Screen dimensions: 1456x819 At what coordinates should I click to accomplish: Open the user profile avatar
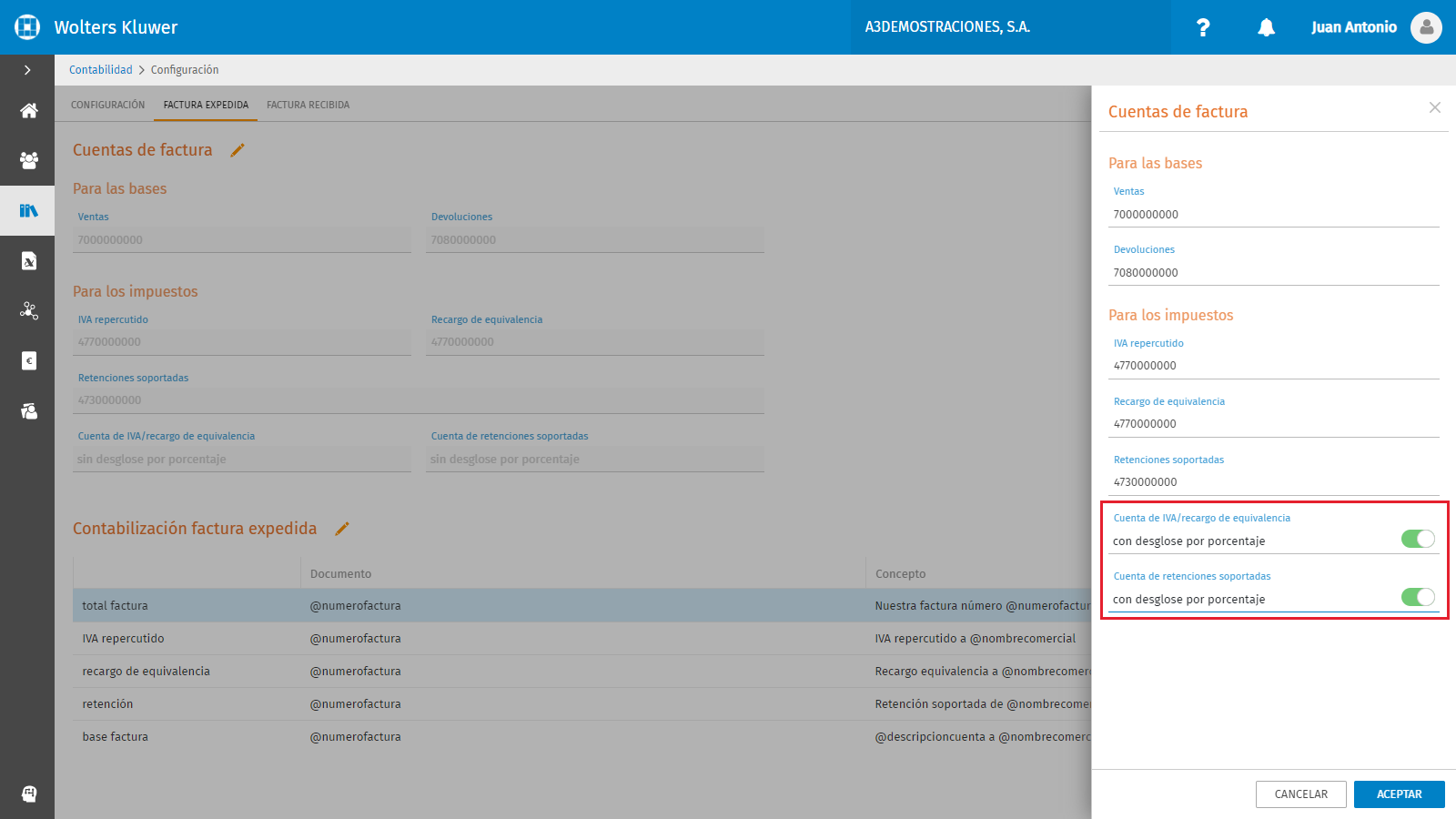(x=1426, y=27)
